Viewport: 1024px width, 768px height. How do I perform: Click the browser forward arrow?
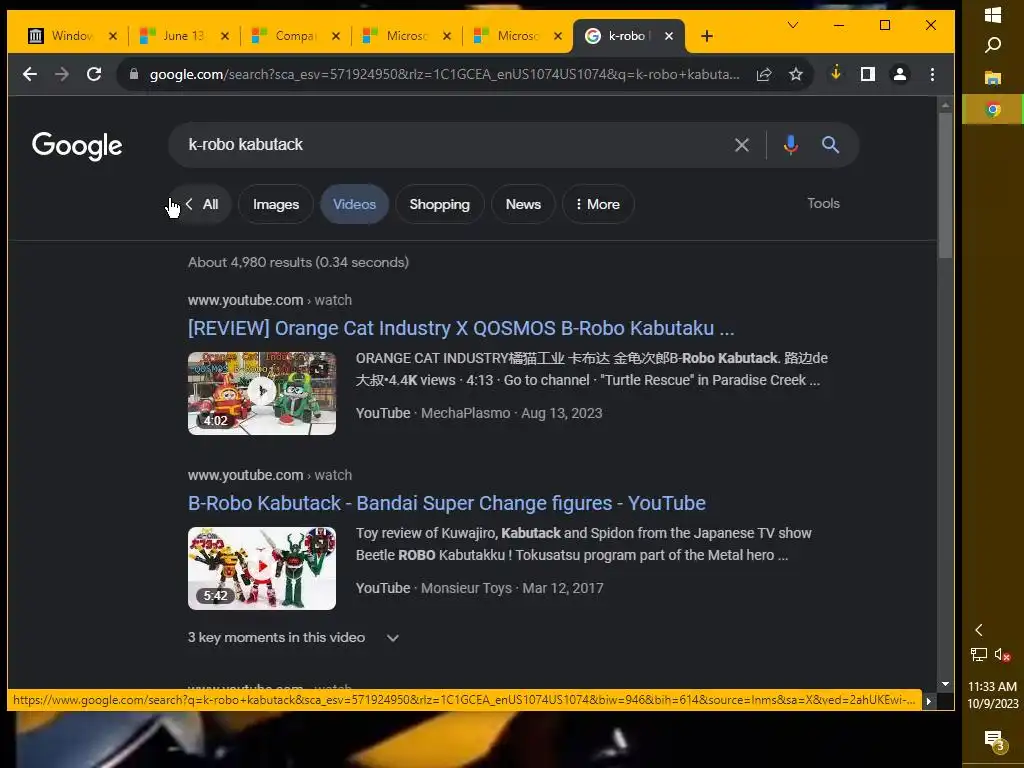(x=62, y=74)
